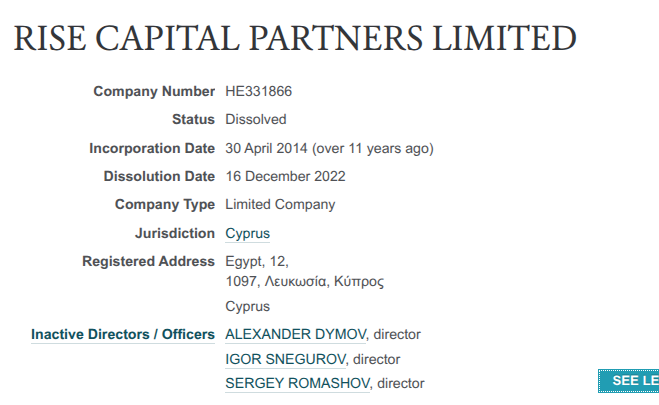Click the Jurisdiction label
The width and height of the screenshot is (659, 405).
pos(175,234)
